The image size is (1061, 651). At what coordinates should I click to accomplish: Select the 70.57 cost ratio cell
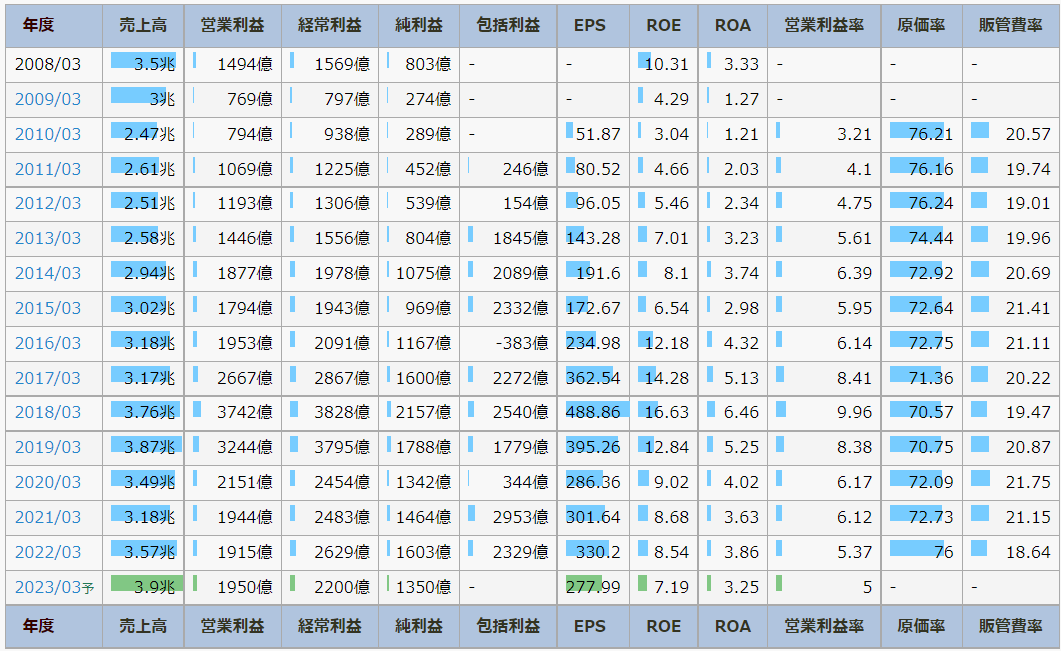[x=922, y=413]
